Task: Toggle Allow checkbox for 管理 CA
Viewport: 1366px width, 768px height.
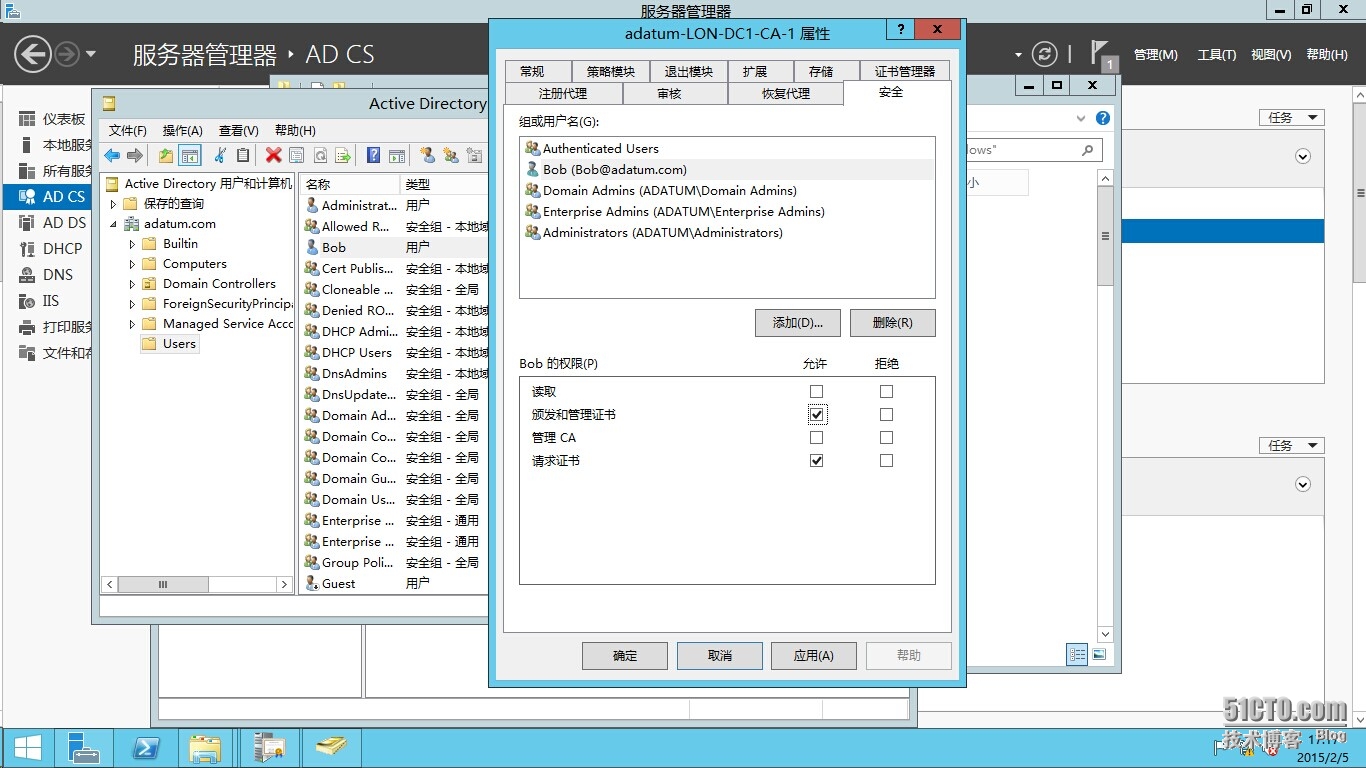Action: coord(817,438)
